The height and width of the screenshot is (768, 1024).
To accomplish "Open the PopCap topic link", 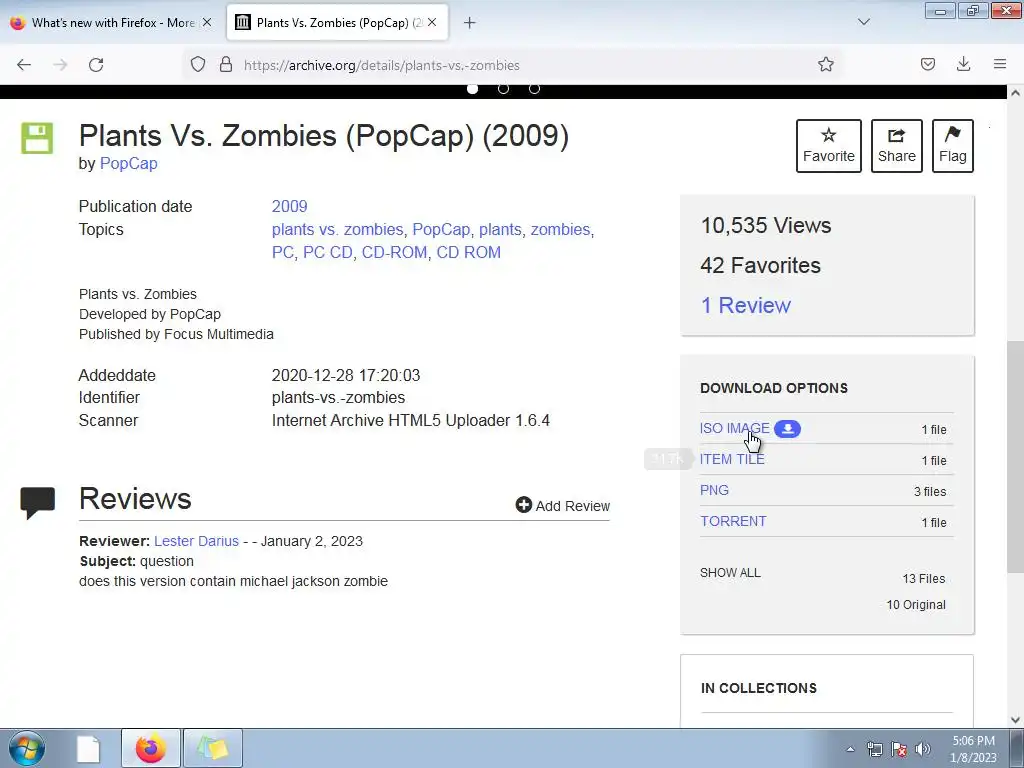I will pos(441,229).
